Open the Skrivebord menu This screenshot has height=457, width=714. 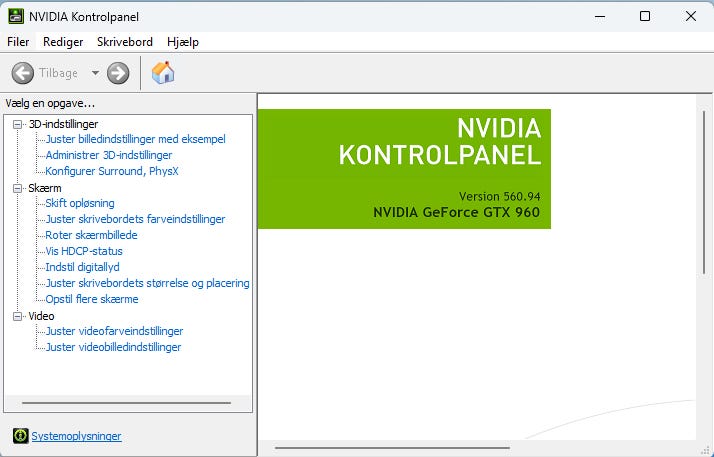(x=125, y=42)
